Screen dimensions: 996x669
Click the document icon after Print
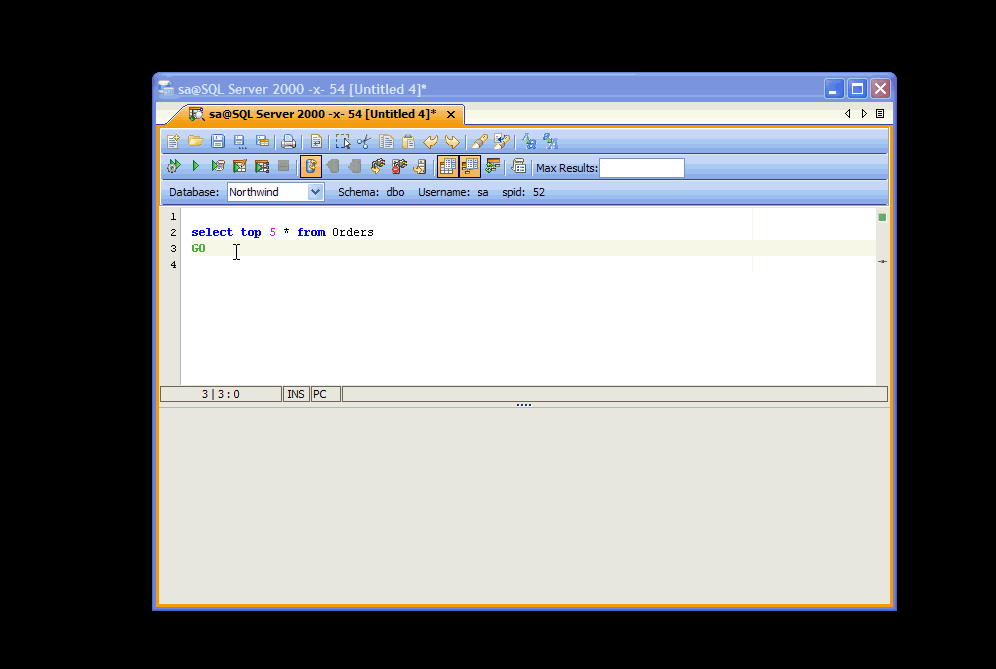316,141
